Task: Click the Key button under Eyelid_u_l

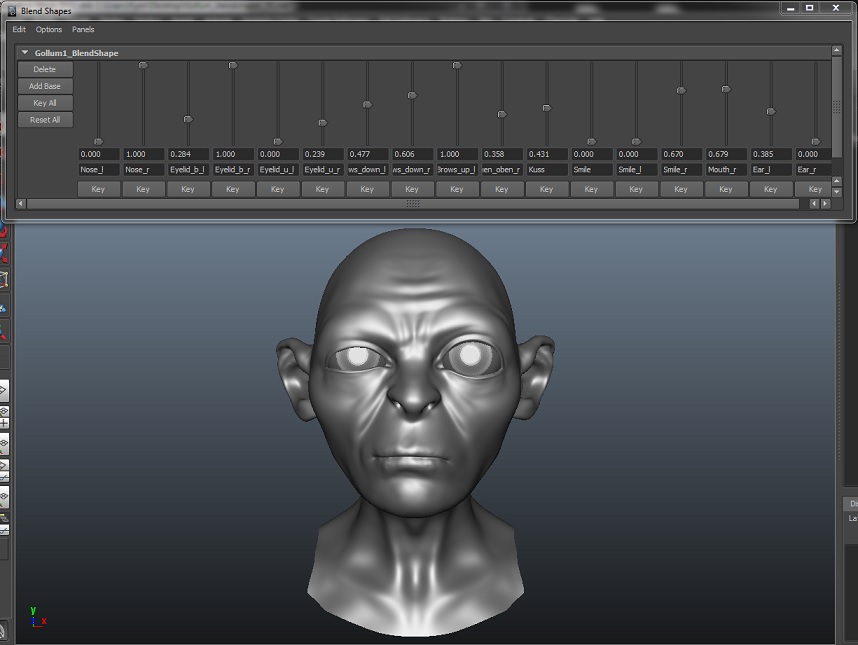Action: coord(278,189)
